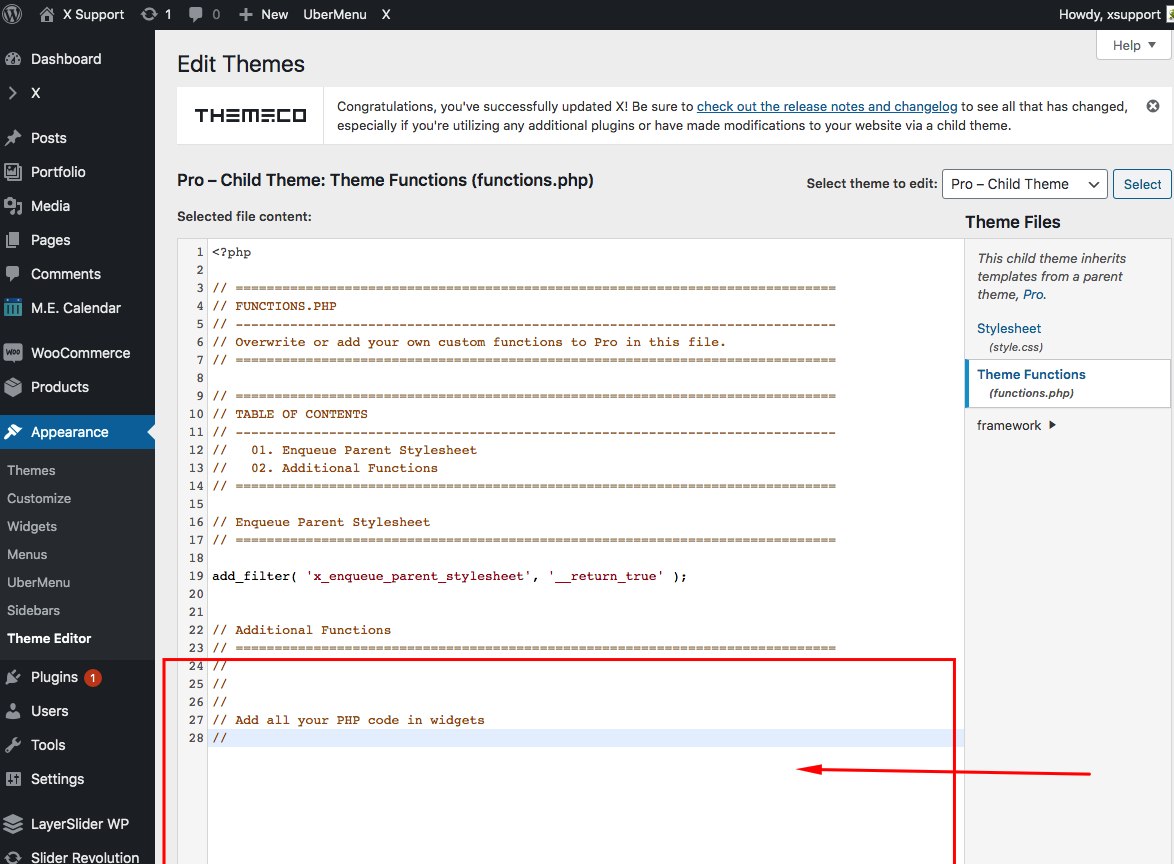Click the M.E. Calendar icon
The height and width of the screenshot is (864, 1174).
pos(13,308)
